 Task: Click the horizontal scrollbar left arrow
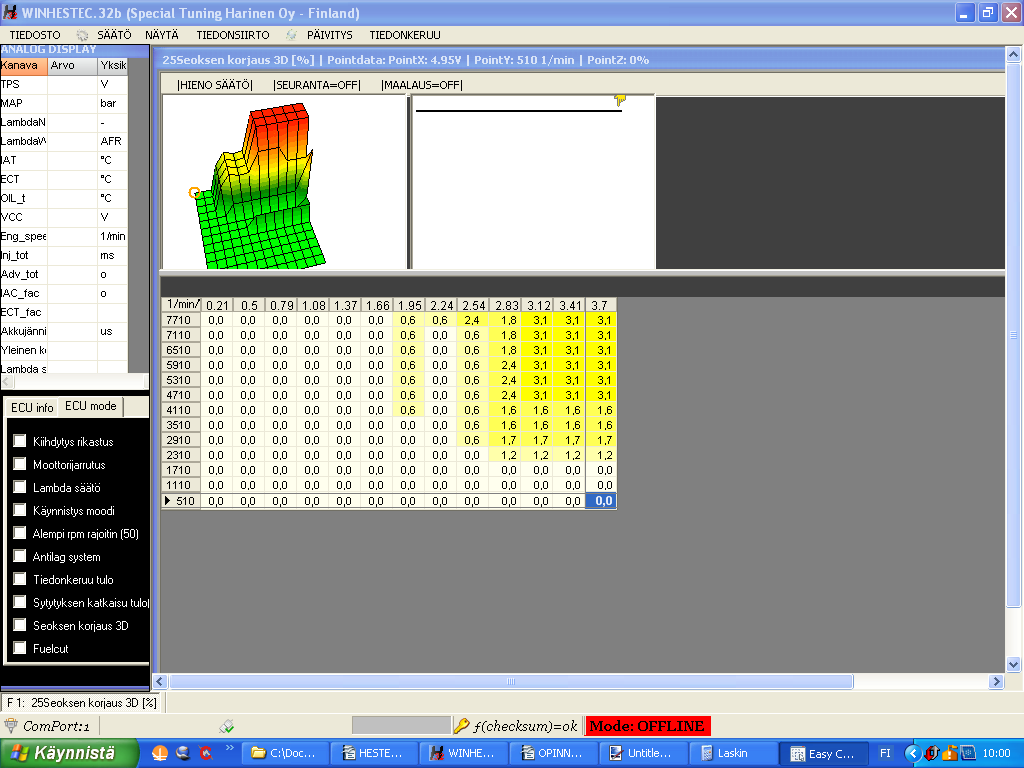tap(159, 681)
